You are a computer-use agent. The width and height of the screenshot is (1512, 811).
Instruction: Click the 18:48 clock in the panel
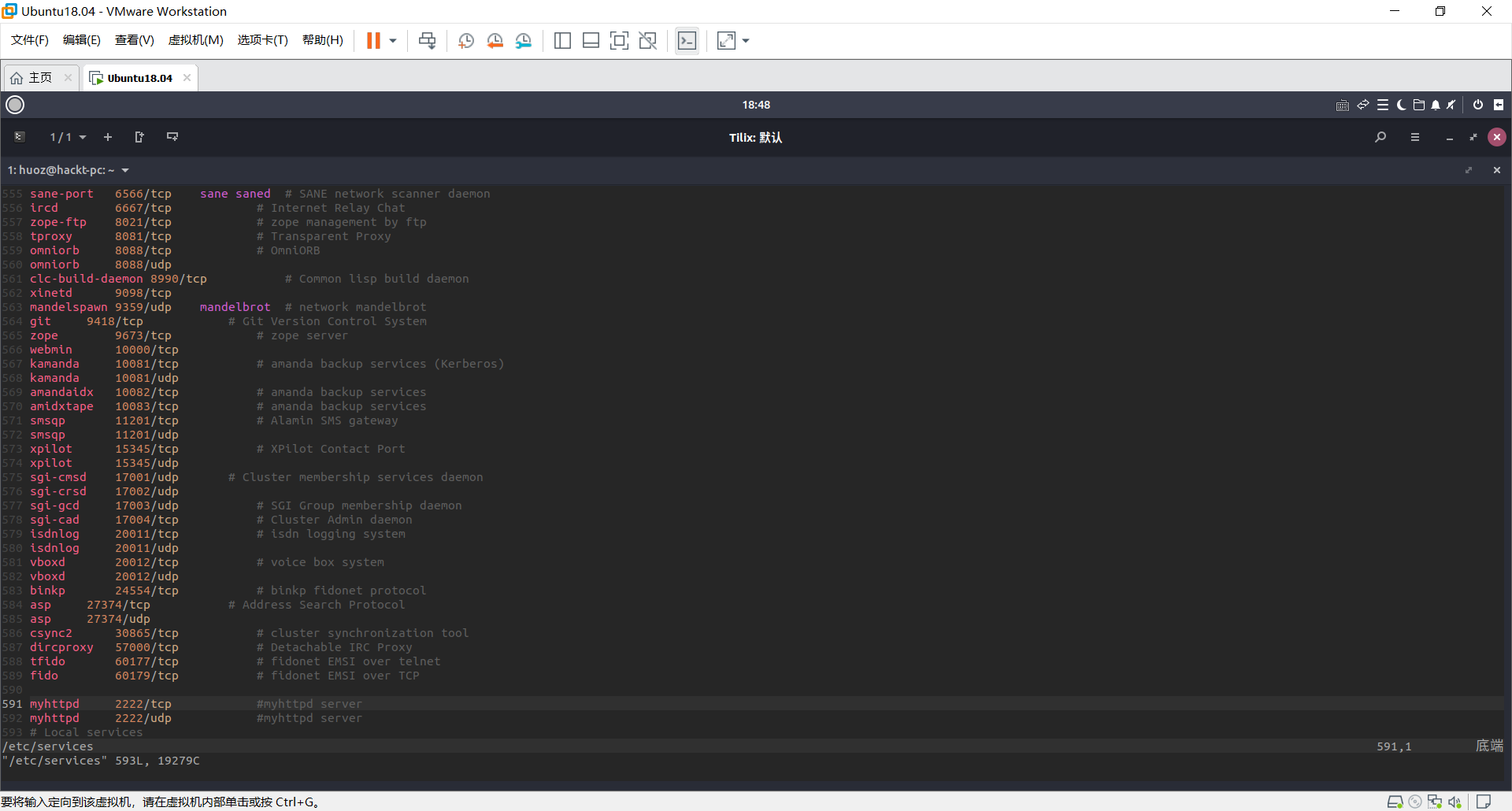click(756, 105)
